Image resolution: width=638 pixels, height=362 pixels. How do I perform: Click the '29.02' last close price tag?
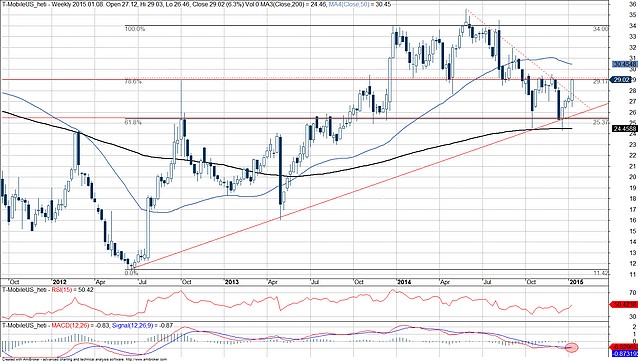(621, 80)
